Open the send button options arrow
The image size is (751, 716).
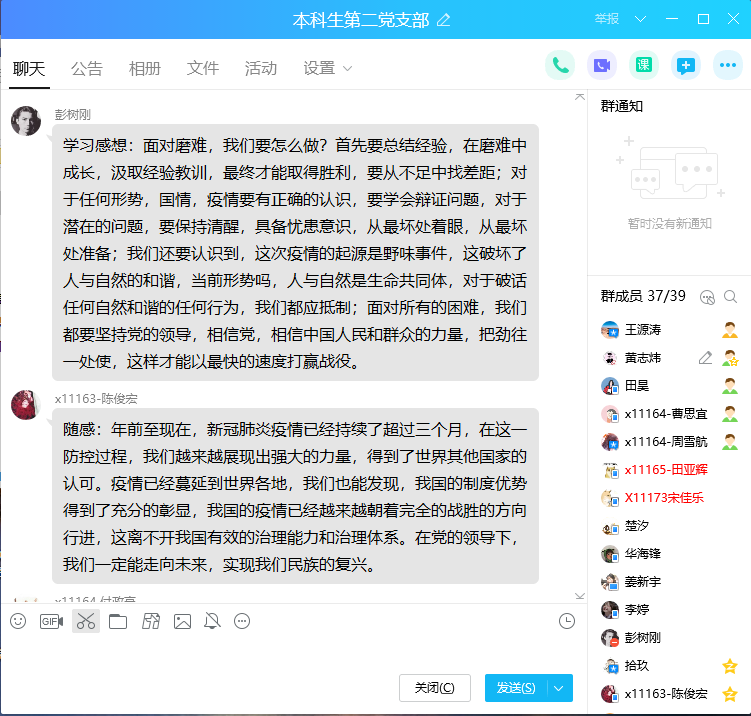point(559,688)
